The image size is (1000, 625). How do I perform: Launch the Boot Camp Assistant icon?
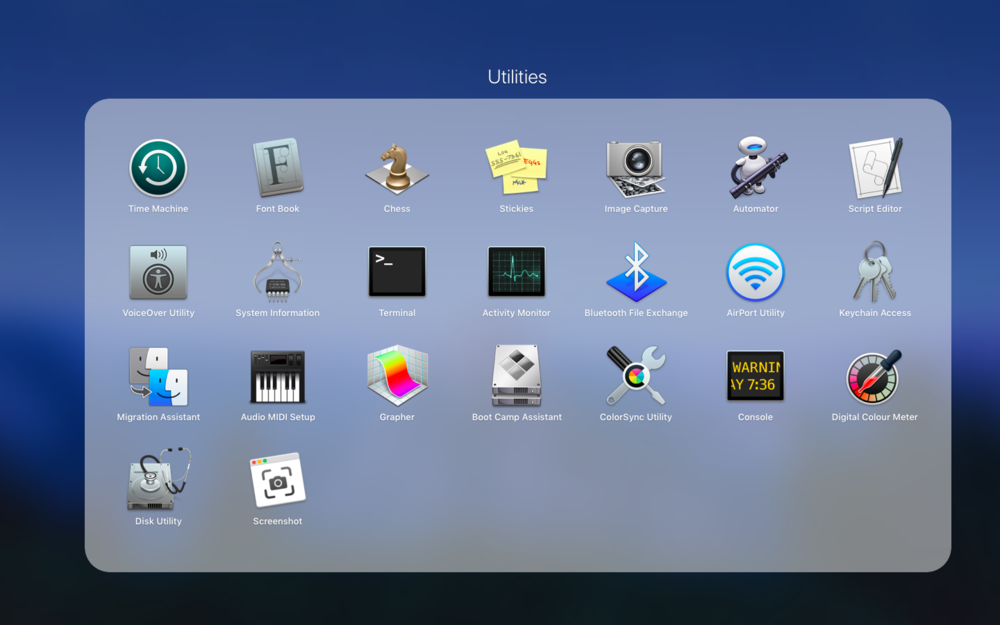coord(517,376)
